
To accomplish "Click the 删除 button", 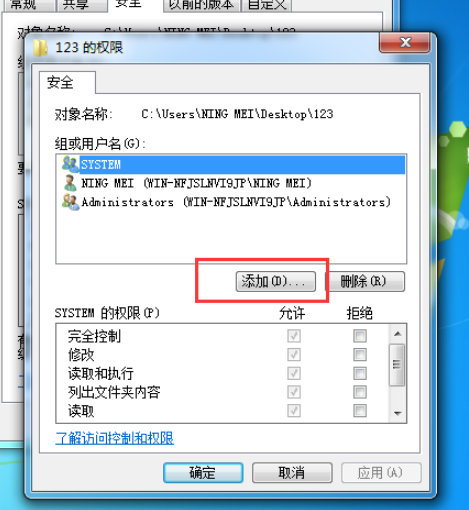I will 365,282.
